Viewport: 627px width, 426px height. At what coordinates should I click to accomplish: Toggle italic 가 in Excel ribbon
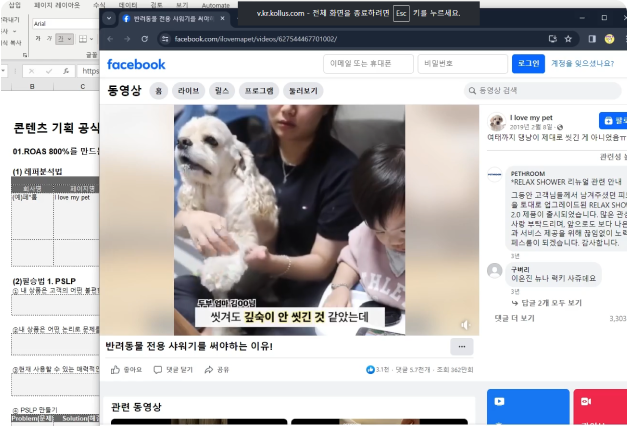(x=50, y=38)
